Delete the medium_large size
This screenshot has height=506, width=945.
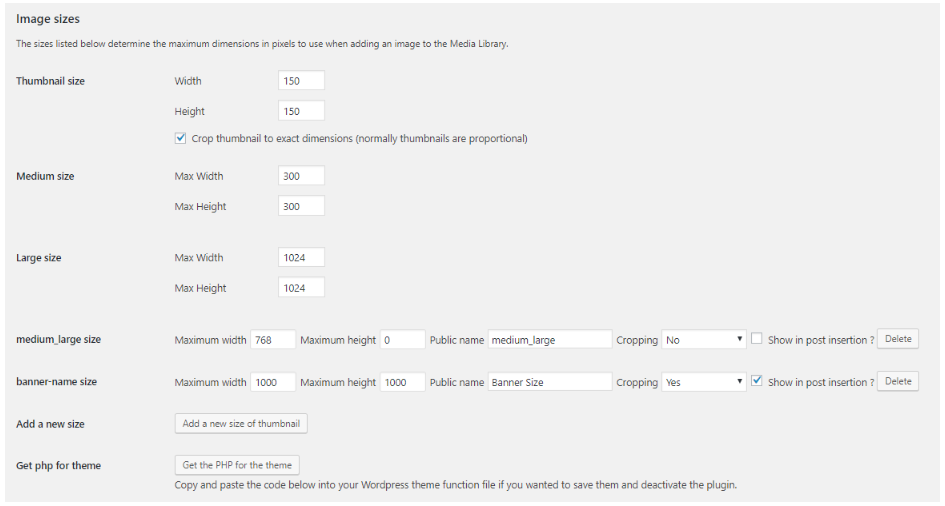pyautogui.click(x=897, y=339)
